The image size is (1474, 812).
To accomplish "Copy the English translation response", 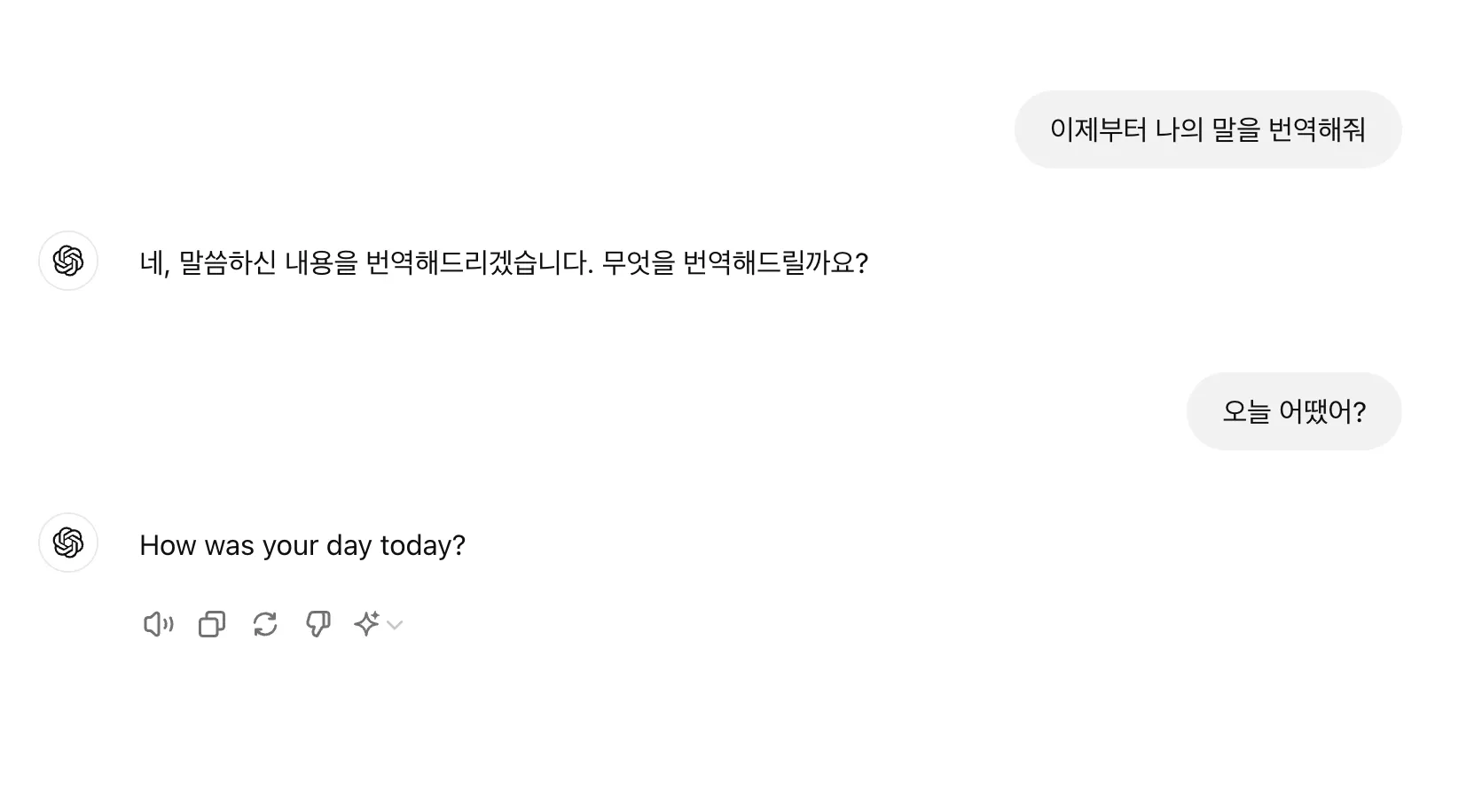I will [211, 624].
